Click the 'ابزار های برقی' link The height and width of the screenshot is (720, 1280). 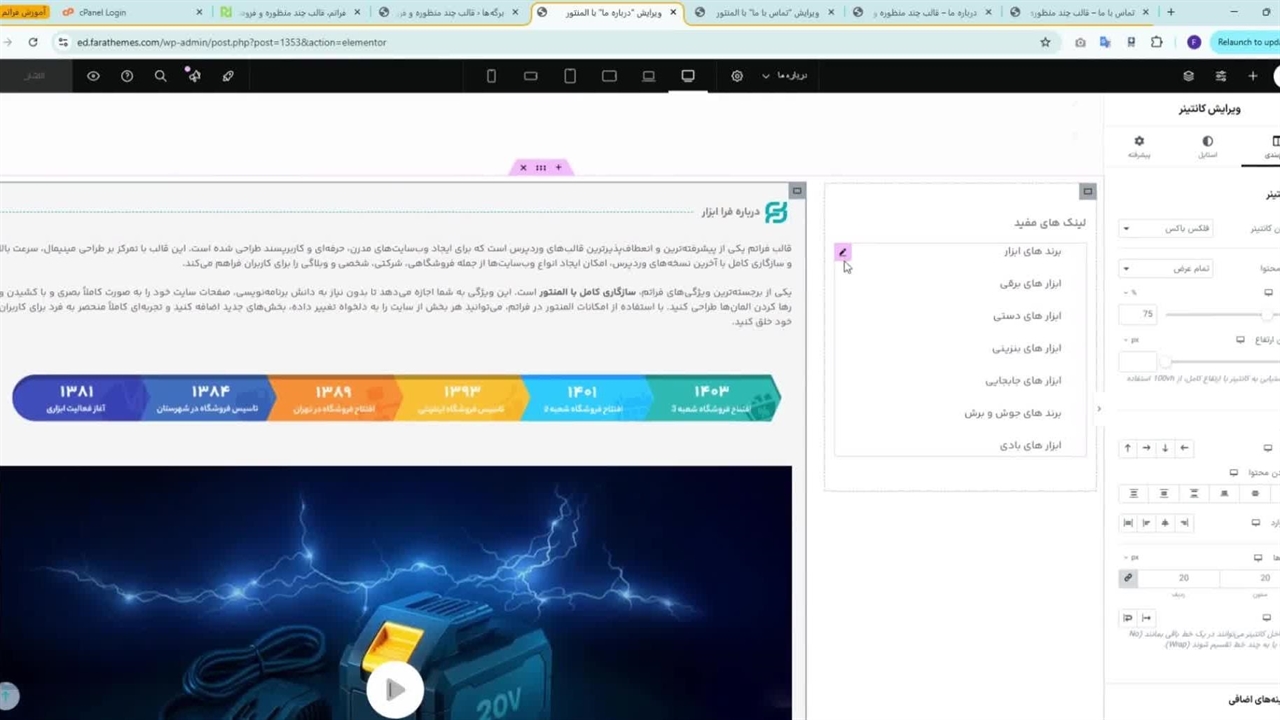click(1030, 284)
